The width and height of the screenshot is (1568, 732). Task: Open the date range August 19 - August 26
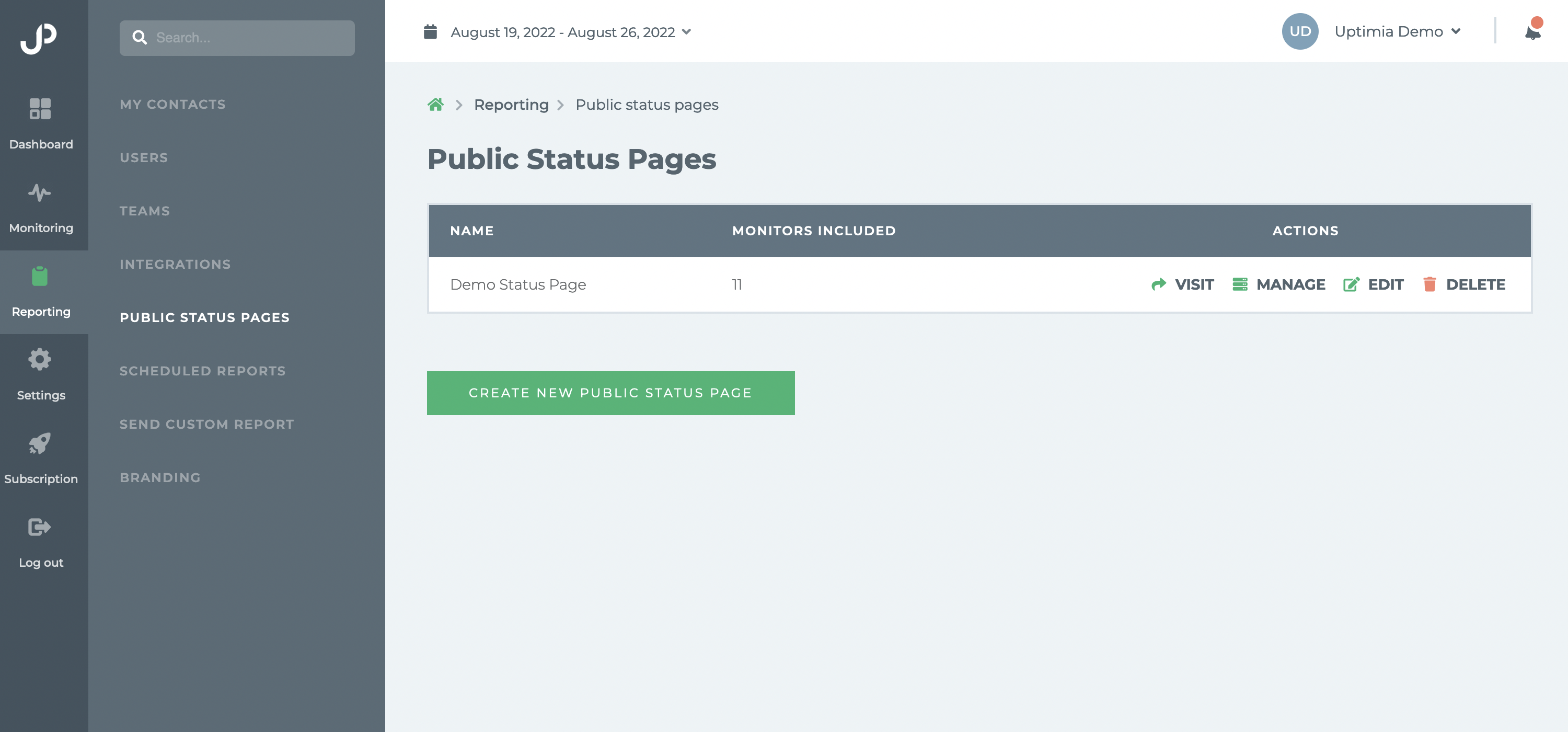(x=562, y=32)
